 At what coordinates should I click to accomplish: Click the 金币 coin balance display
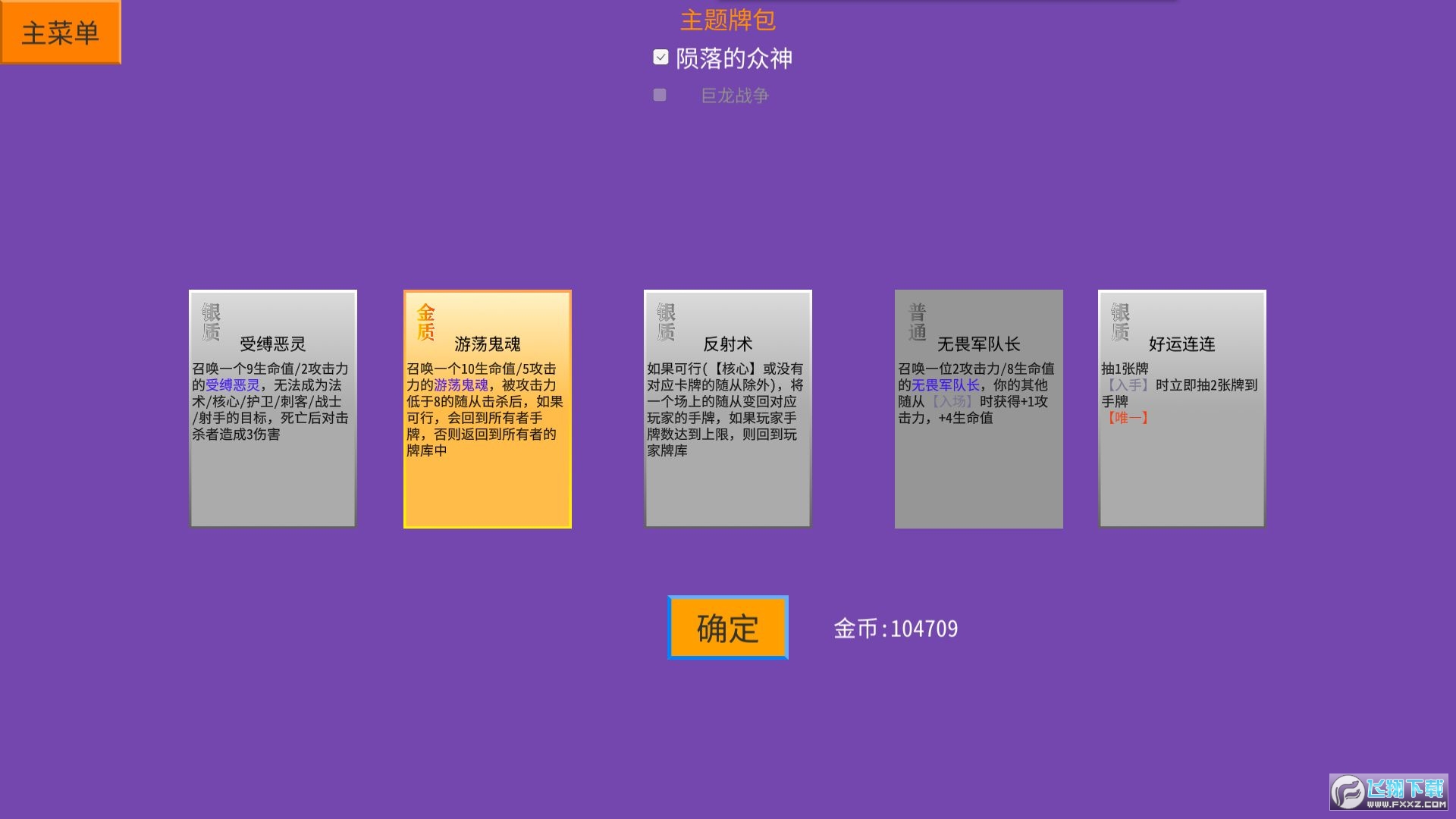[x=896, y=629]
